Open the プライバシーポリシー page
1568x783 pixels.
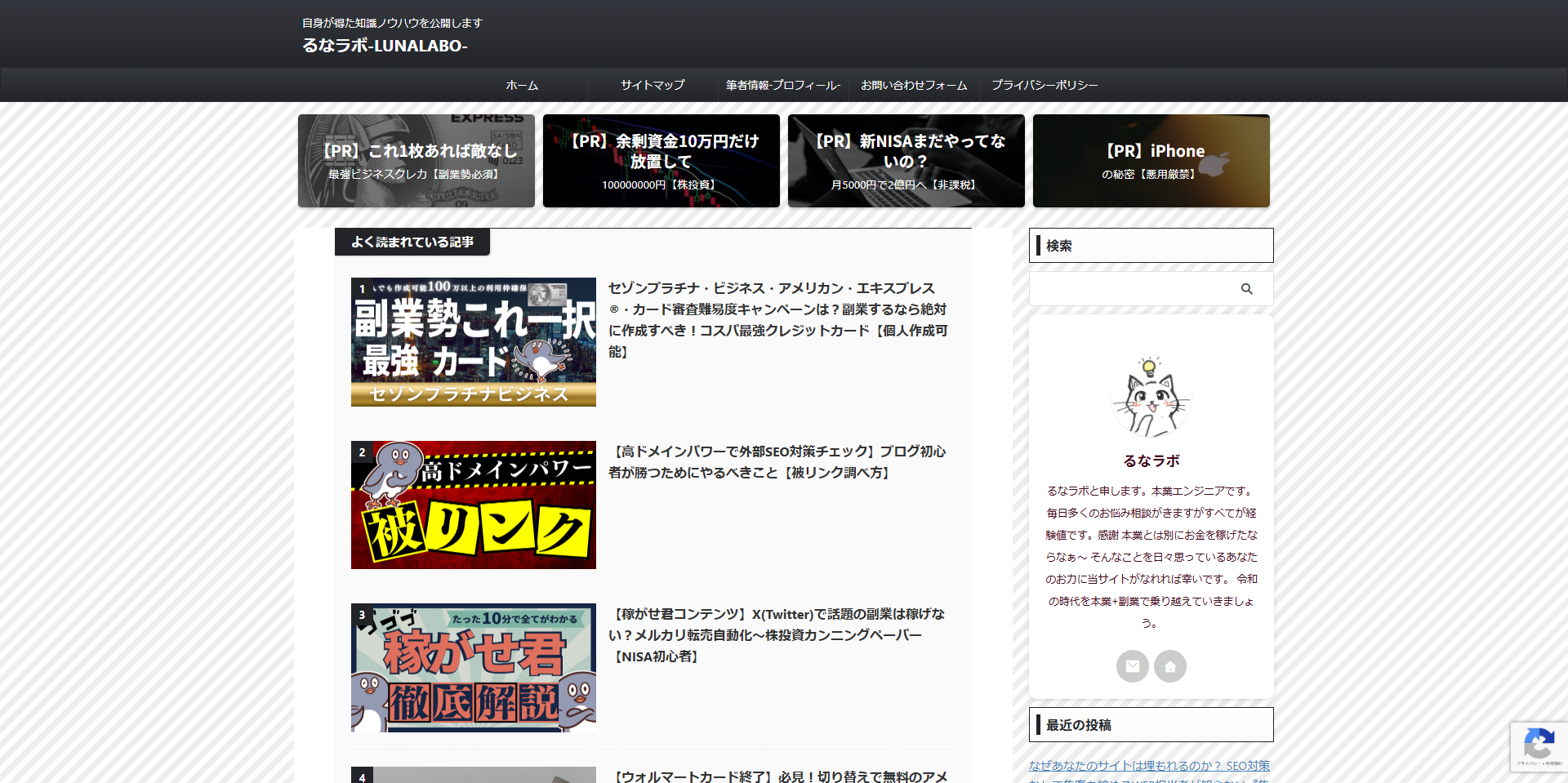tap(1045, 85)
